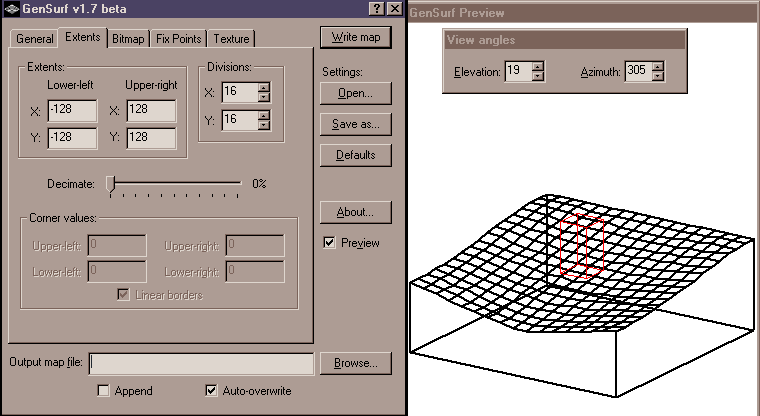Increase X divisions with up arrow
Screen dimensions: 760x416
(x=263, y=87)
